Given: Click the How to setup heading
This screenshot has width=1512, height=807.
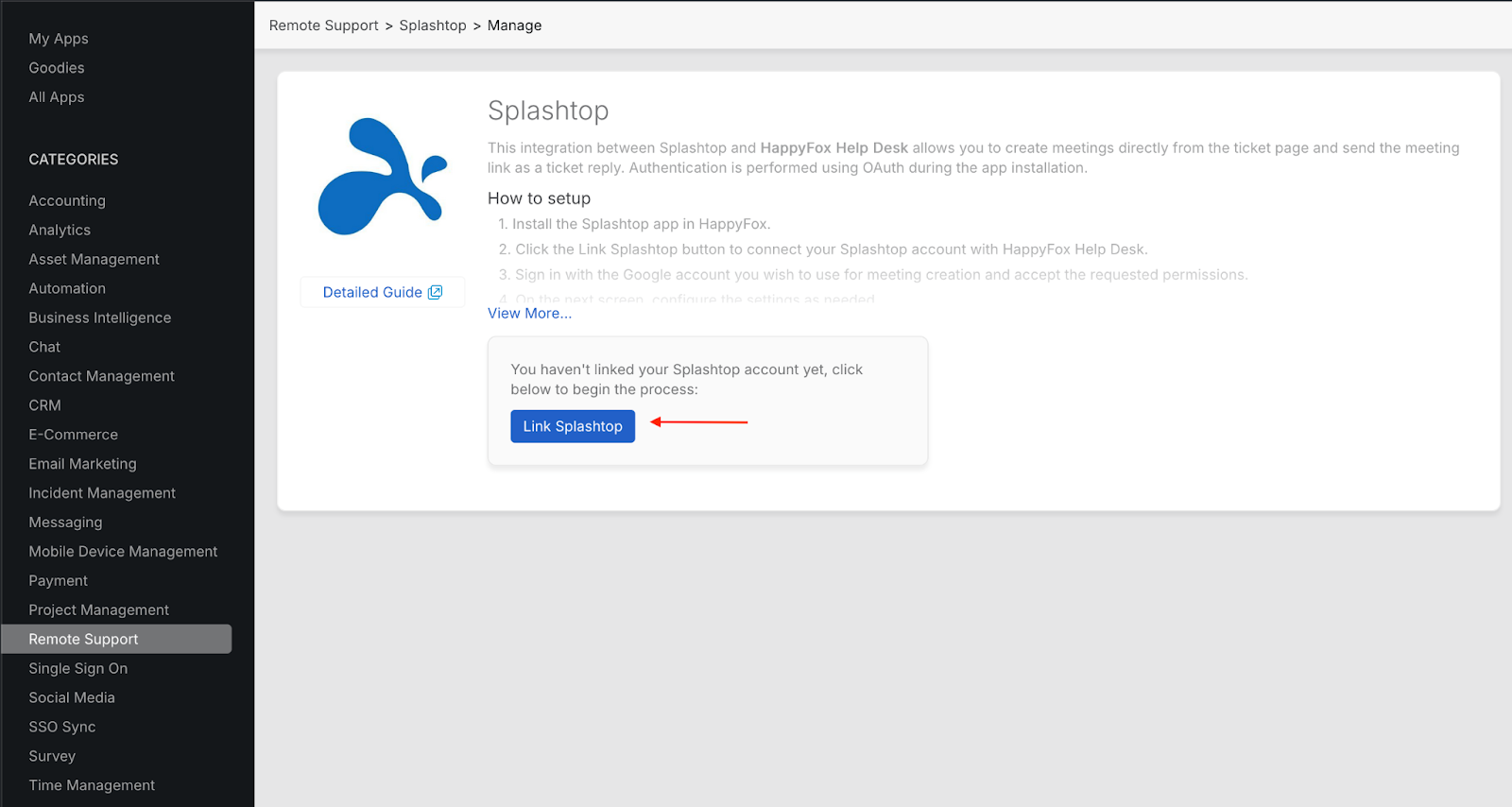Looking at the screenshot, I should tap(539, 198).
